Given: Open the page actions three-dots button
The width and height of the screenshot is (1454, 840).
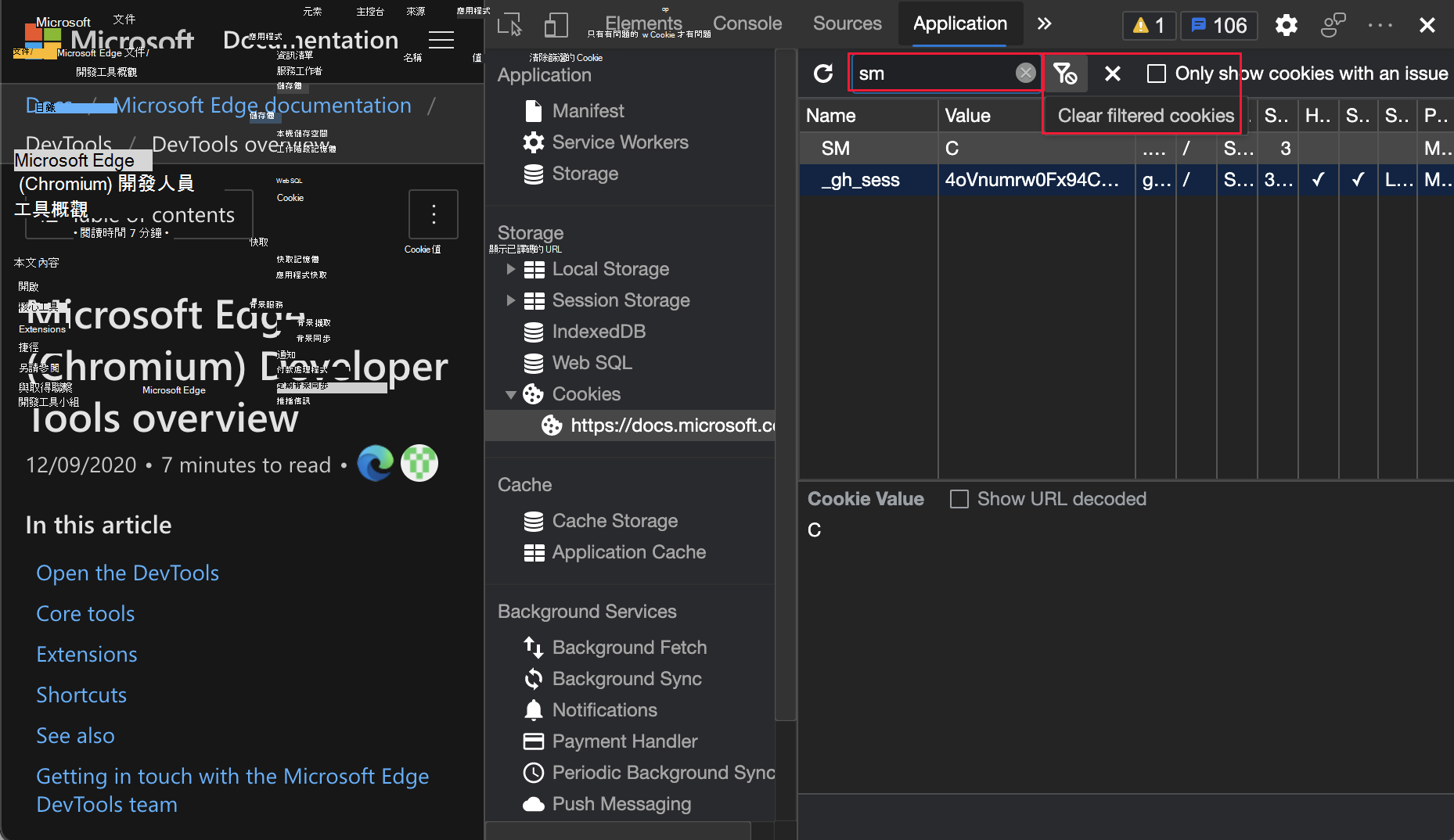Looking at the screenshot, I should pos(434,214).
